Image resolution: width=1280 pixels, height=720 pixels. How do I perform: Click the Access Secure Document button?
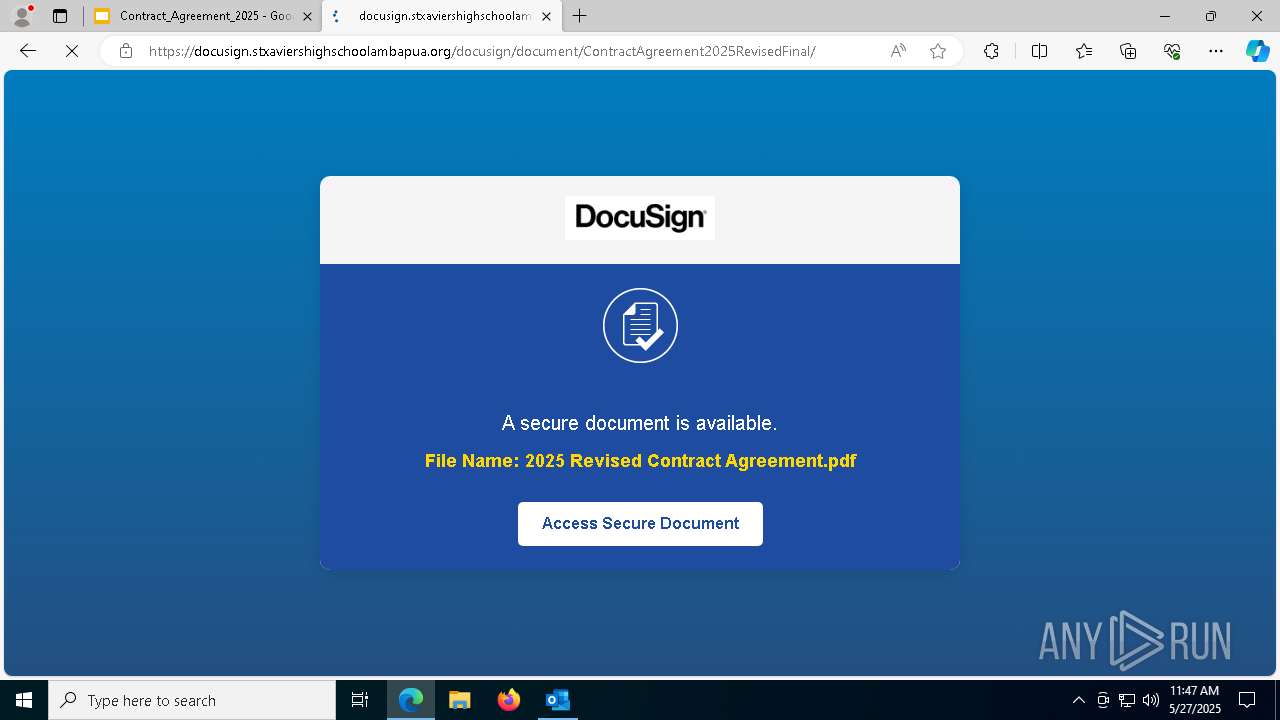[x=640, y=524]
